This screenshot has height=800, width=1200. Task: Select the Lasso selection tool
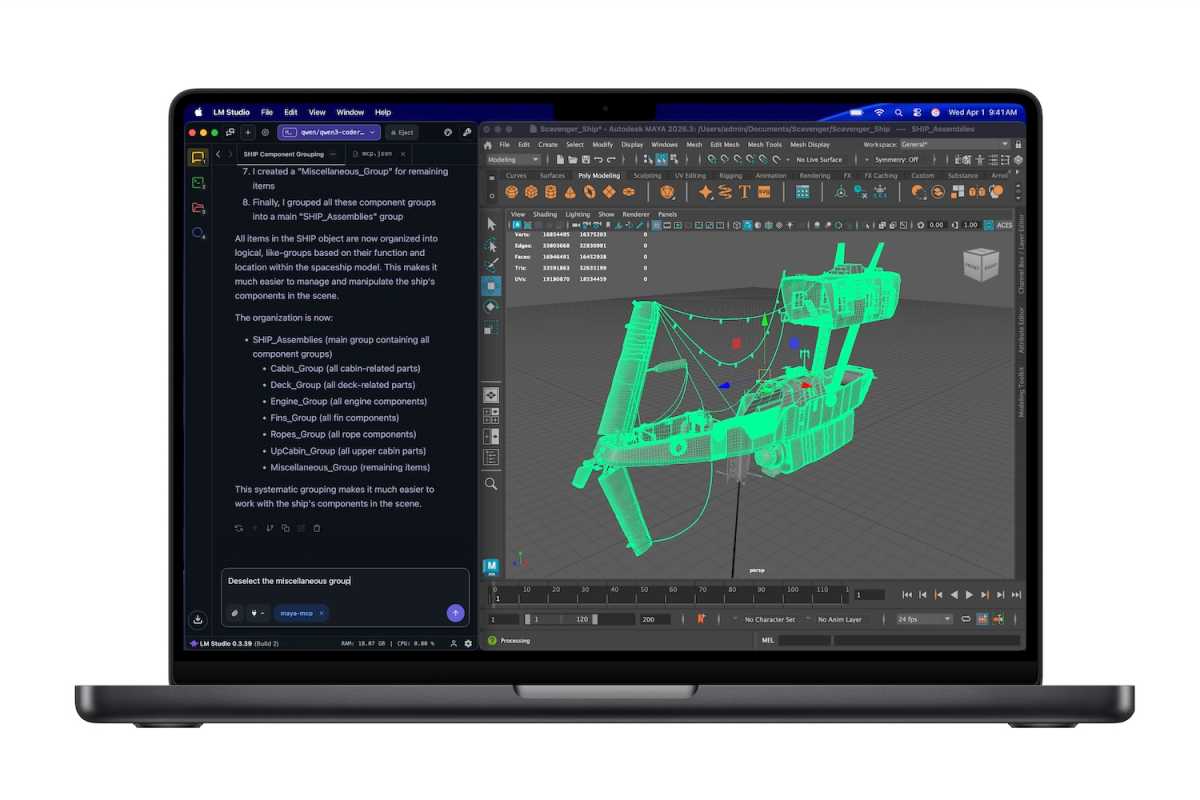tap(491, 247)
